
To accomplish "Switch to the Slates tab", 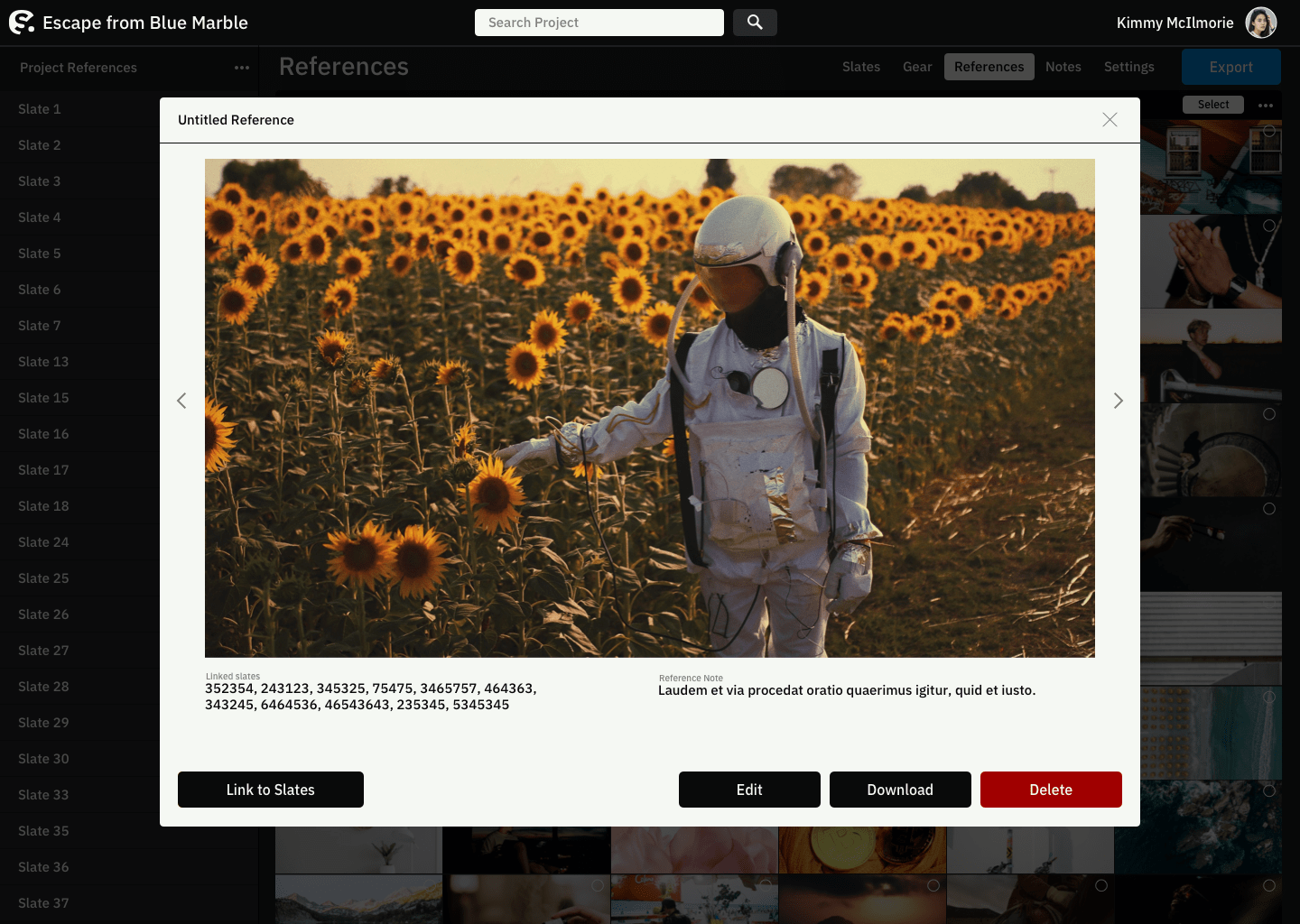I will pos(860,67).
